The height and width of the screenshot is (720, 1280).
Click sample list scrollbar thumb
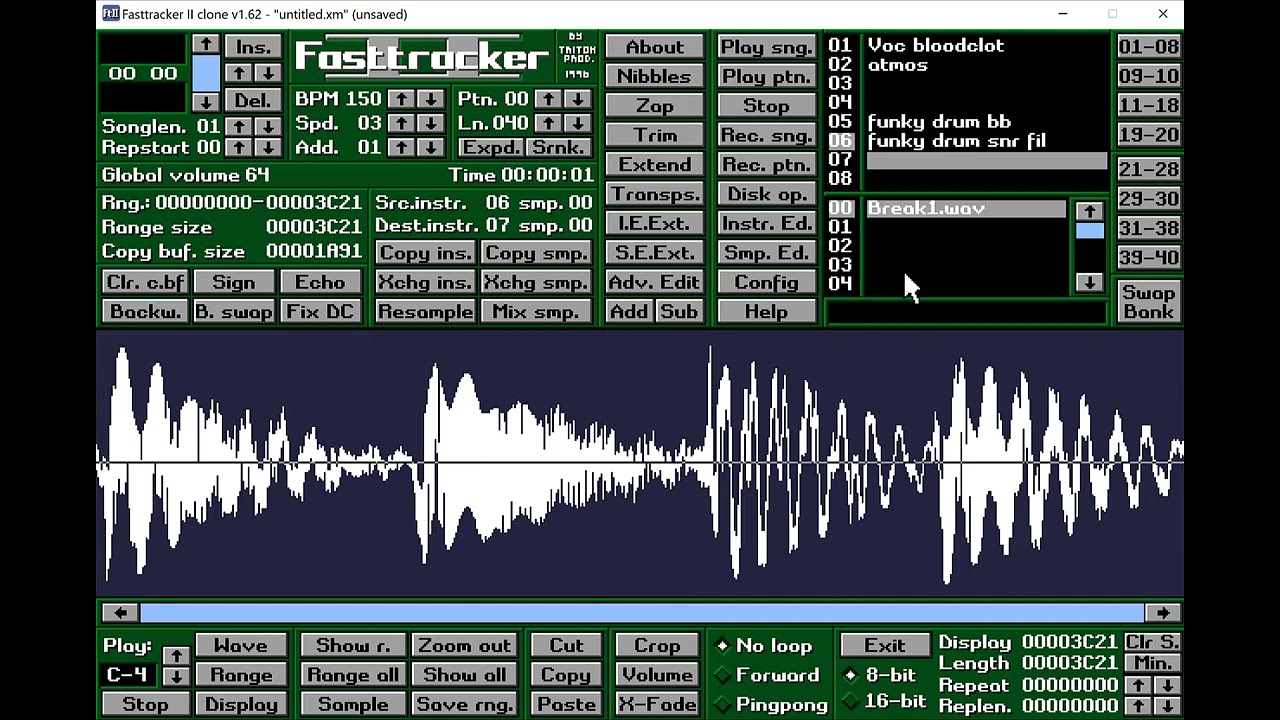click(1089, 231)
